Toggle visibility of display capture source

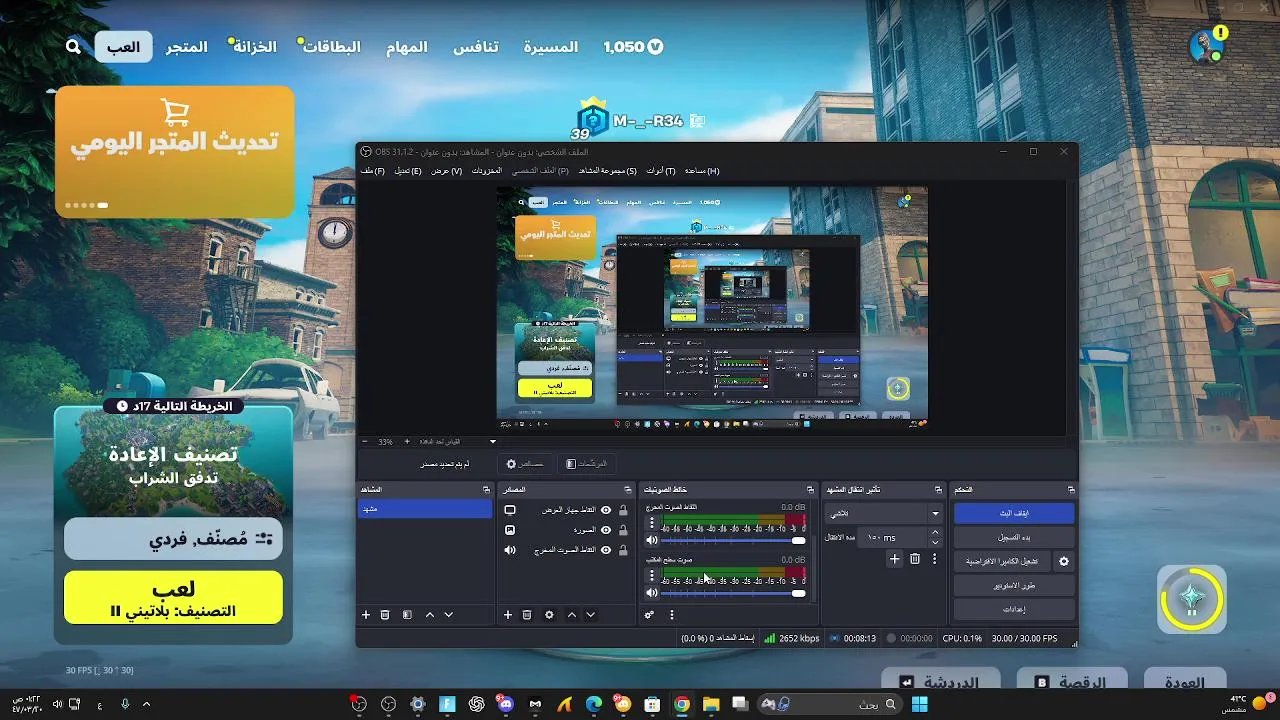(x=606, y=510)
